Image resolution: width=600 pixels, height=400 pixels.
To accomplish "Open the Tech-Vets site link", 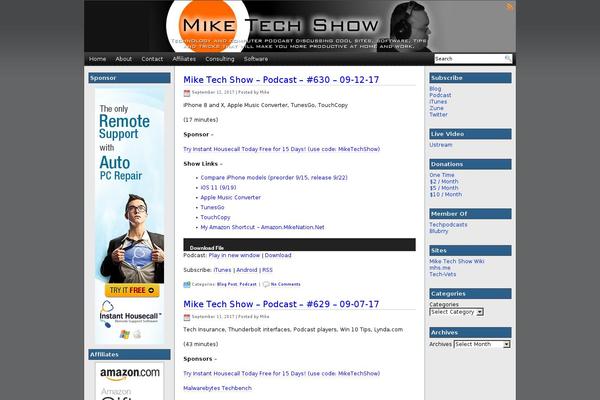I will 443,274.
